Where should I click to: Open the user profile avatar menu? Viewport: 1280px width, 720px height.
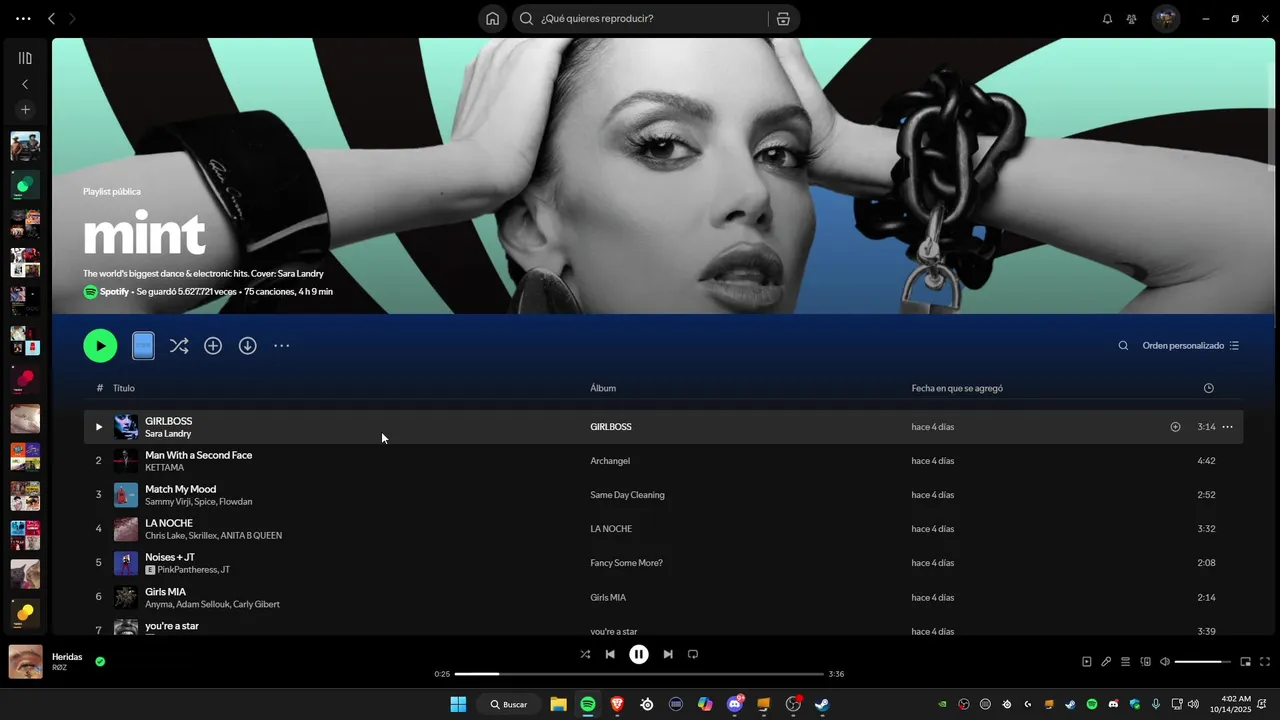(1165, 18)
